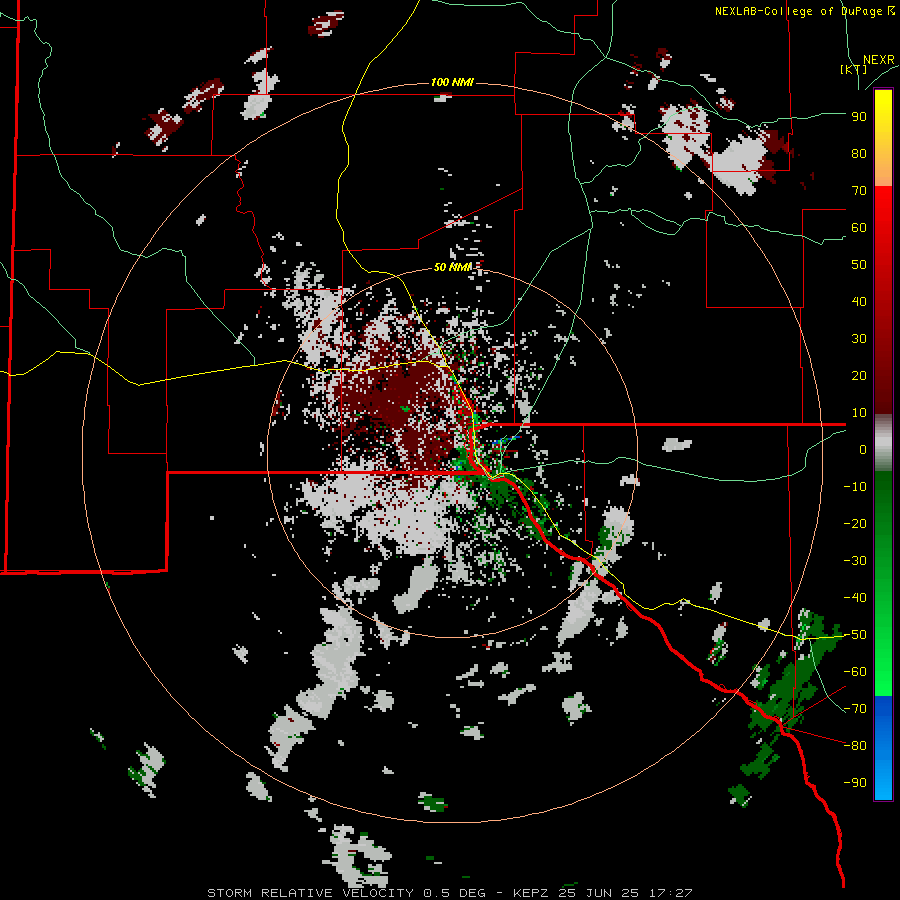The width and height of the screenshot is (900, 900).
Task: Click the -10 value on the velocity scale
Action: tap(855, 487)
